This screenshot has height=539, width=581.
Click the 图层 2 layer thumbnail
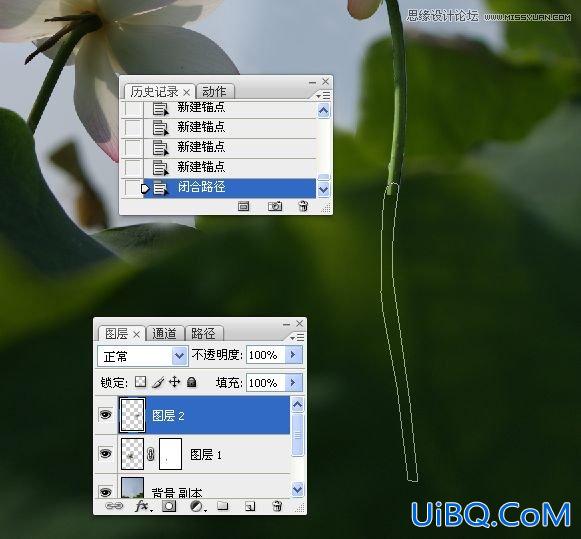[132, 415]
